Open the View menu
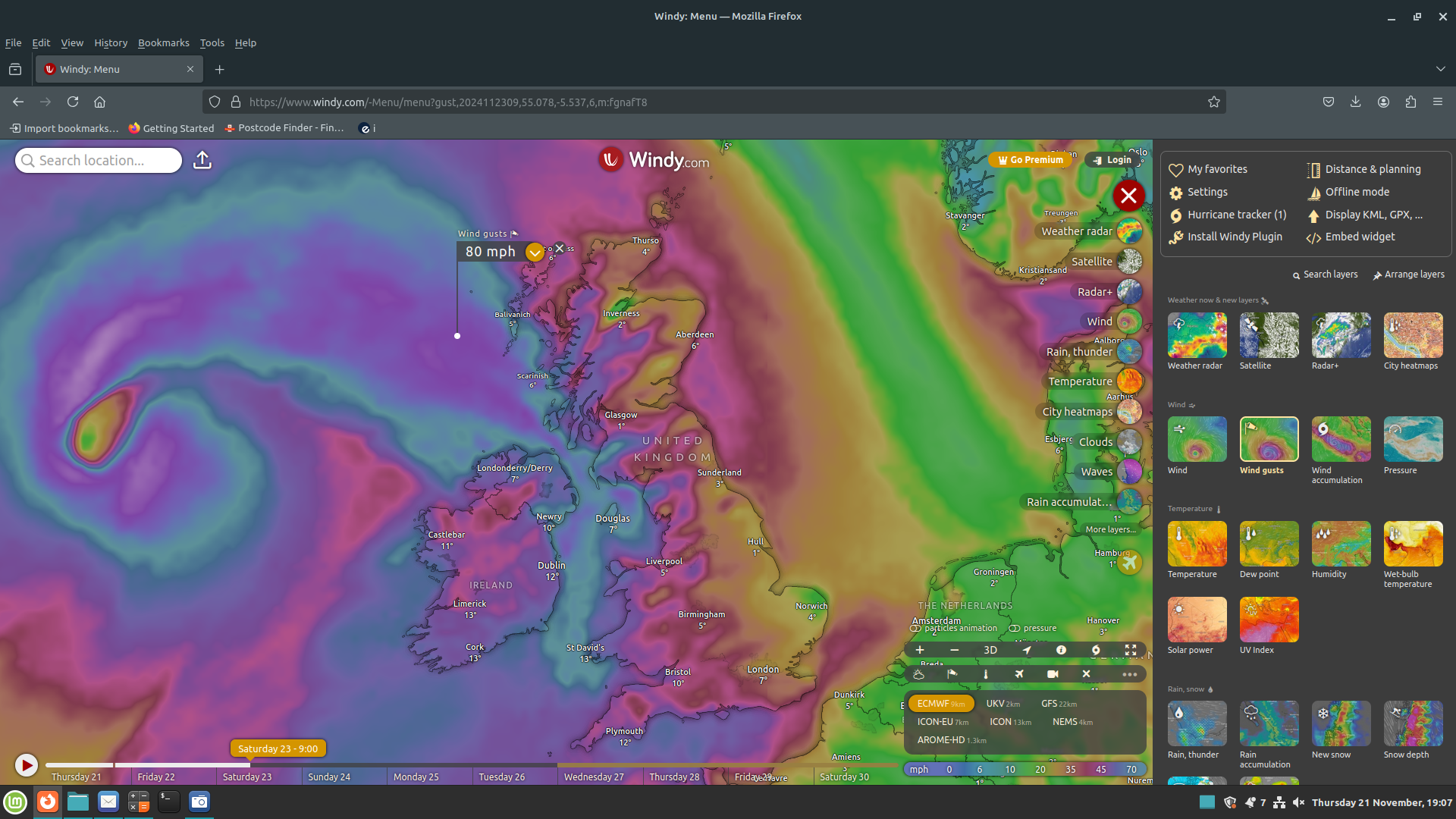This screenshot has width=1456, height=819. (72, 42)
